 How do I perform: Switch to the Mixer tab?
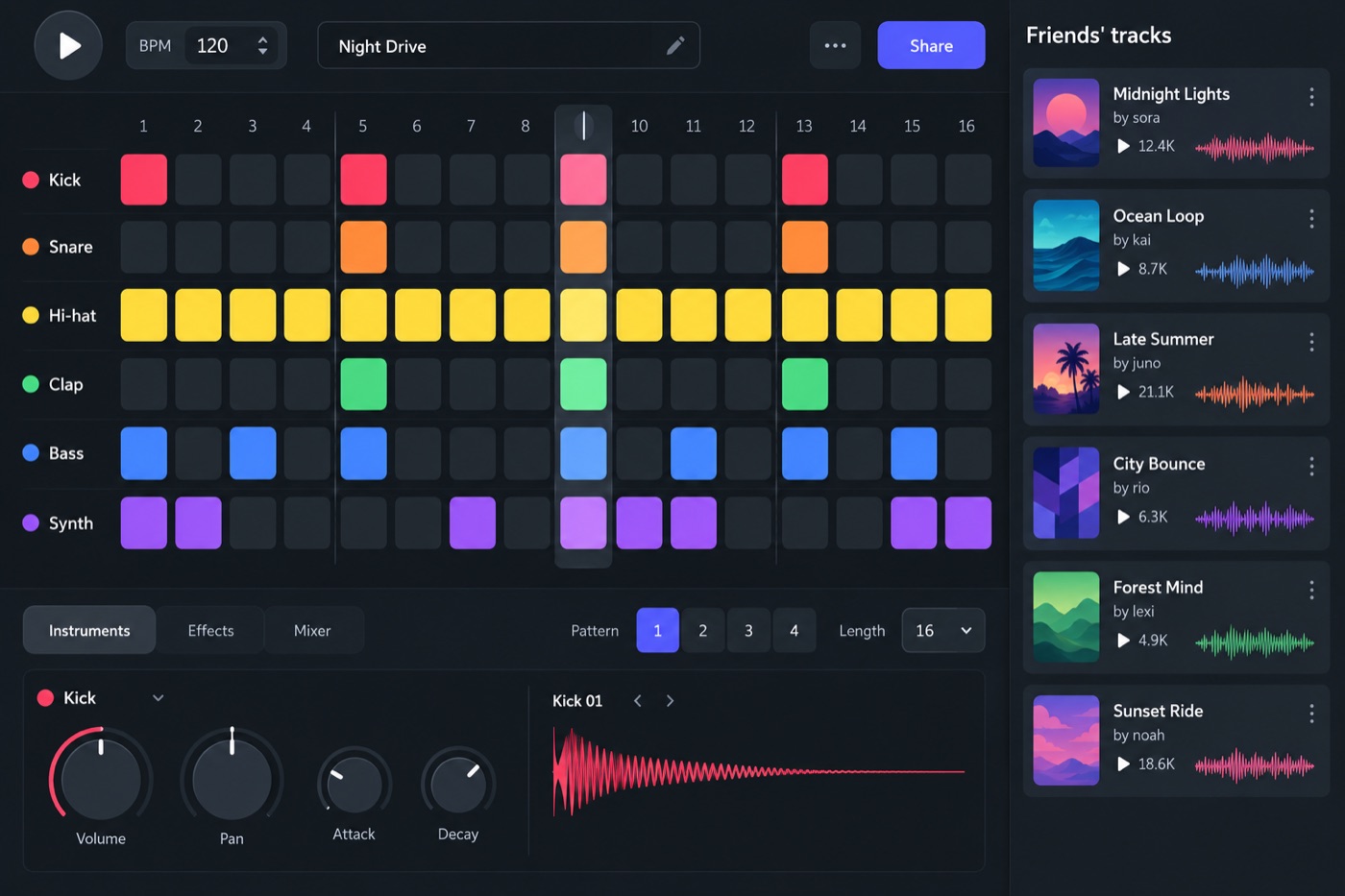click(312, 630)
